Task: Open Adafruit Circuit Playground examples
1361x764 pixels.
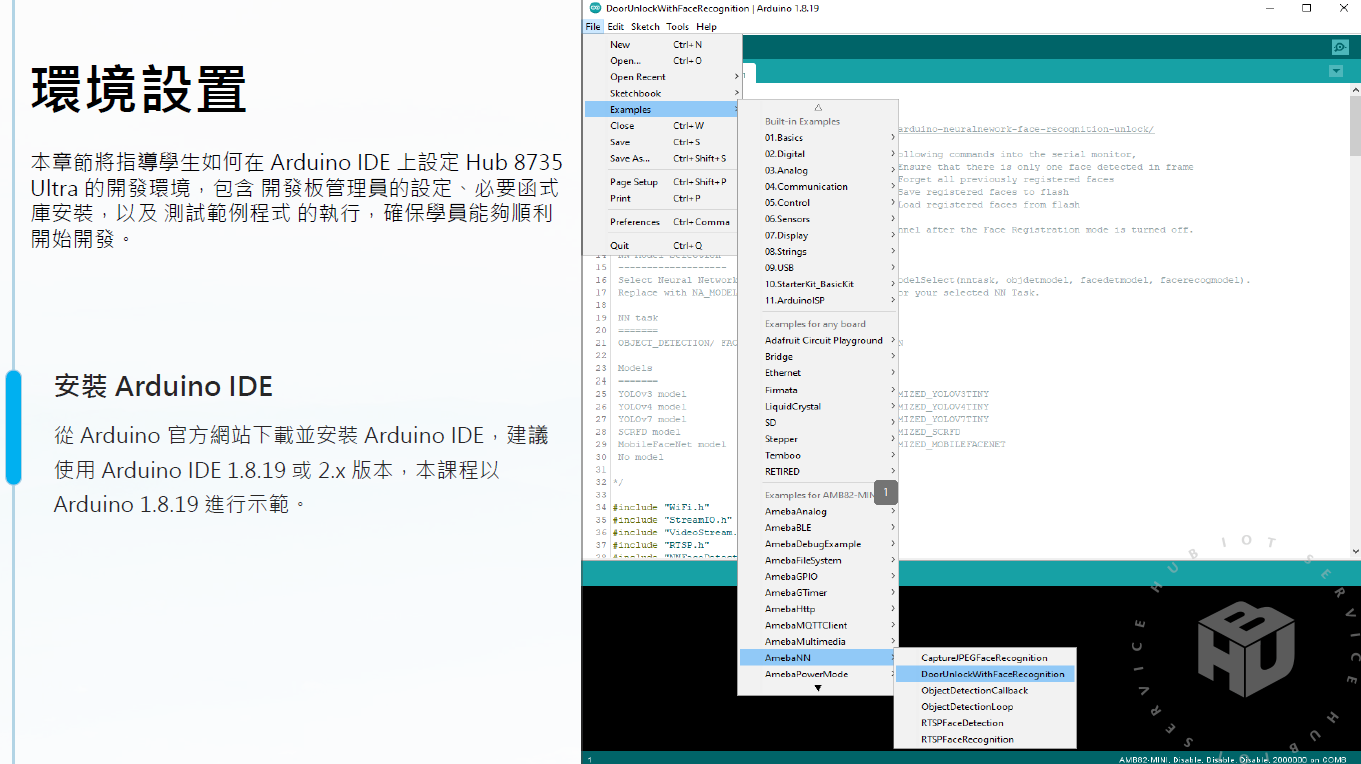Action: coord(818,340)
